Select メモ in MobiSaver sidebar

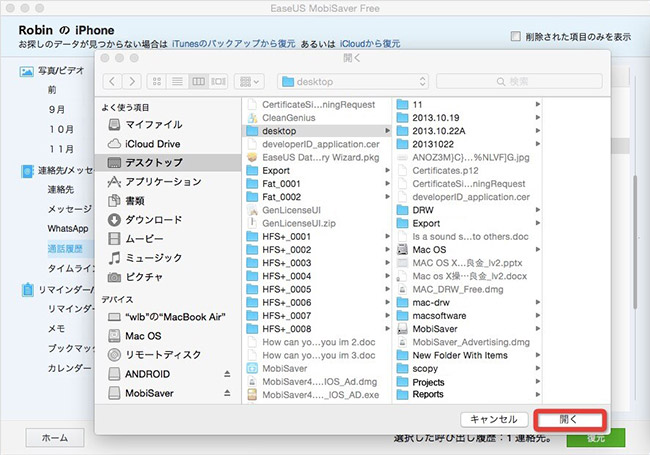(x=56, y=329)
